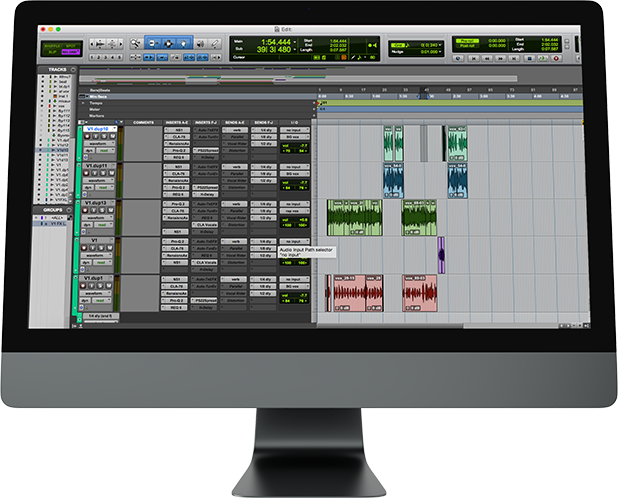This screenshot has height=498, width=618.
Task: Record-enable track V1.dup10
Action: [87, 136]
